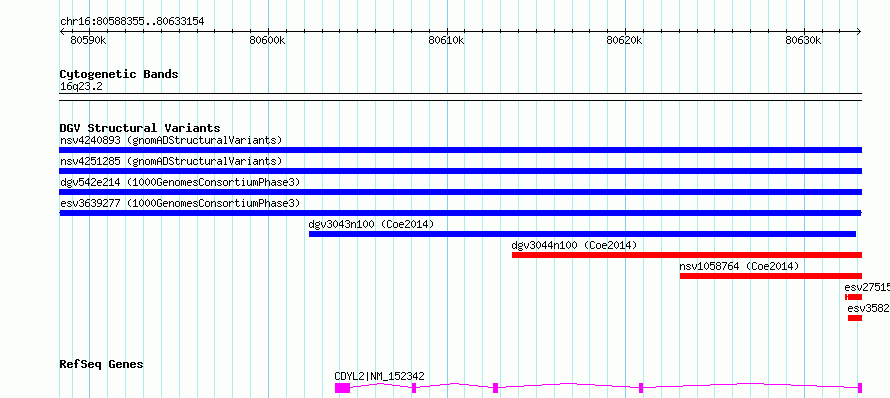The image size is (890, 398).
Task: Click the chr16:80588355..80633154 coordinate label
Action: tap(132, 22)
